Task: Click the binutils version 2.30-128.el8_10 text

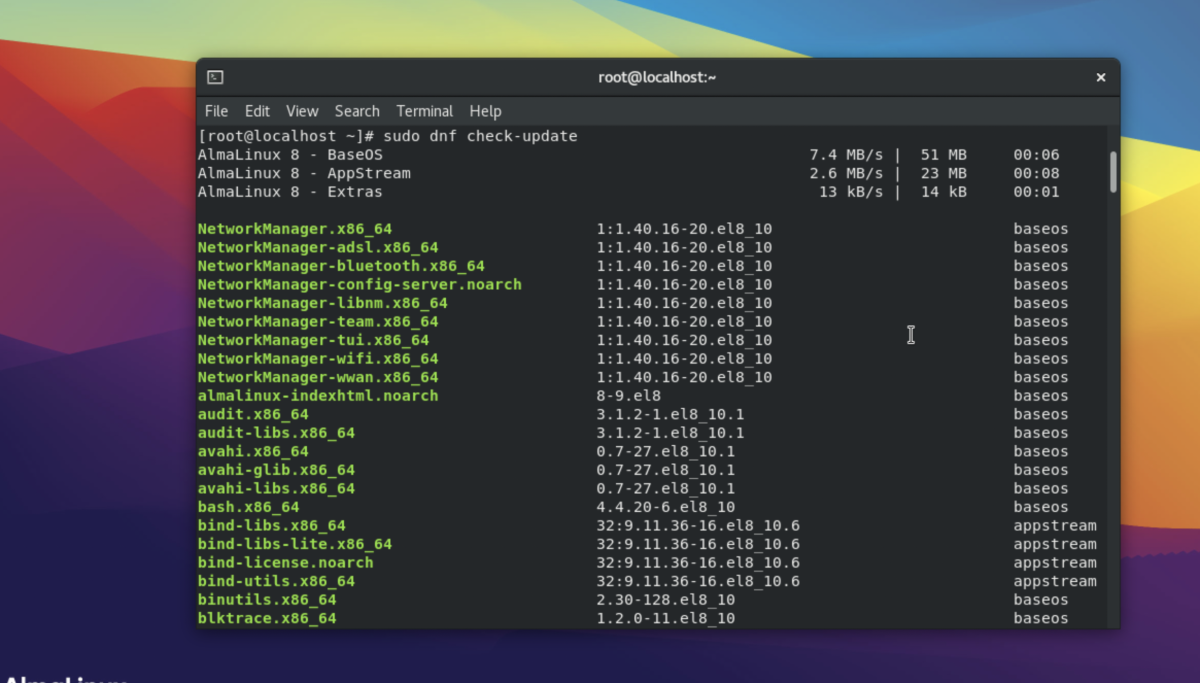Action: 665,600
